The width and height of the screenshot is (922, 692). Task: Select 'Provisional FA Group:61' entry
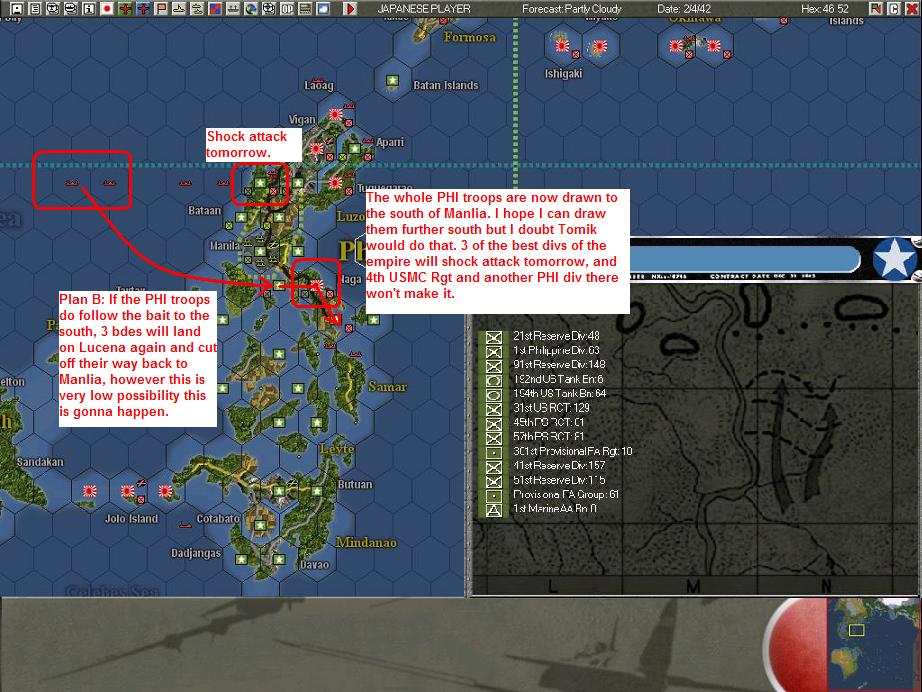(x=566, y=494)
